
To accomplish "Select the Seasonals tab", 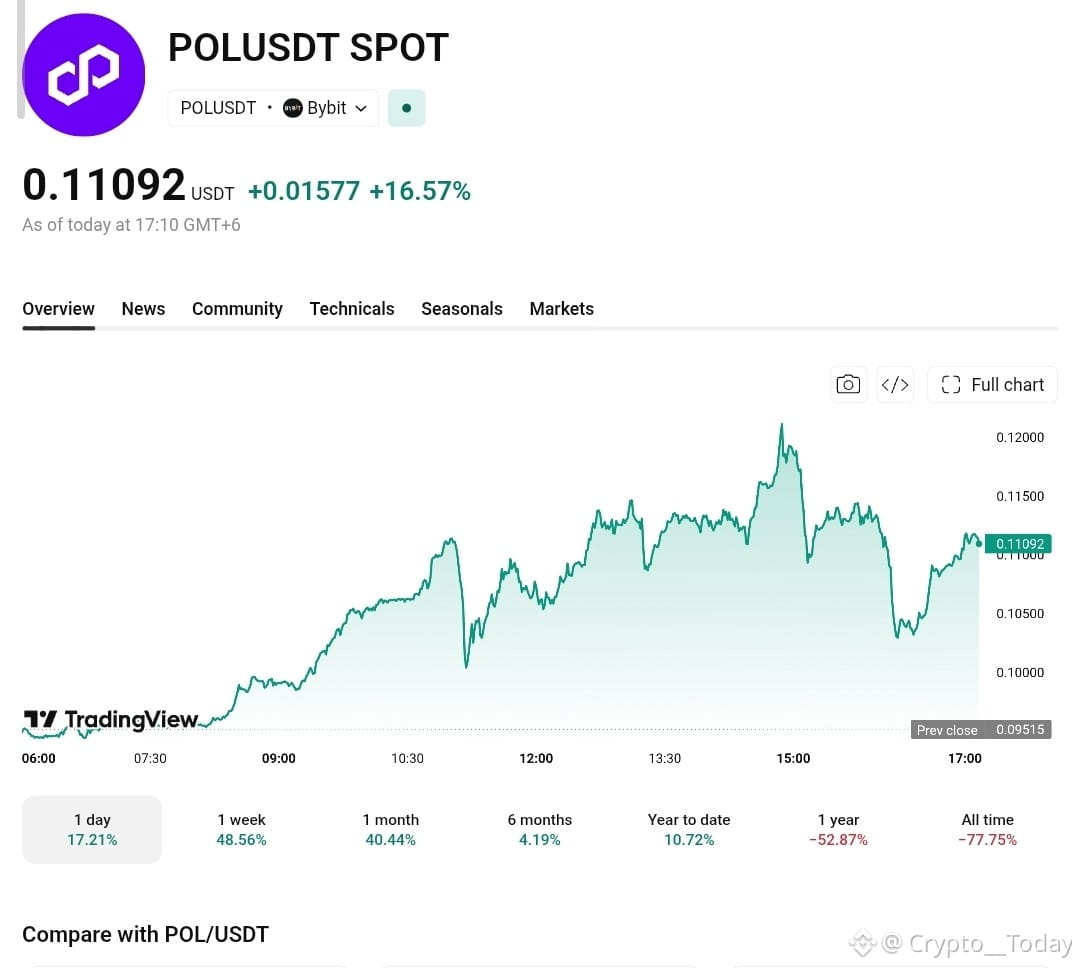I will point(461,309).
